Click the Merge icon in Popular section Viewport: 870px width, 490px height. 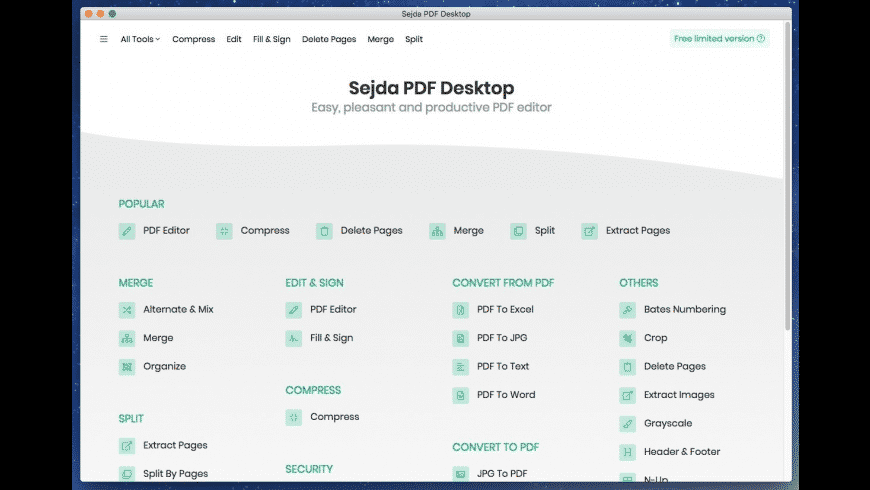tap(437, 231)
